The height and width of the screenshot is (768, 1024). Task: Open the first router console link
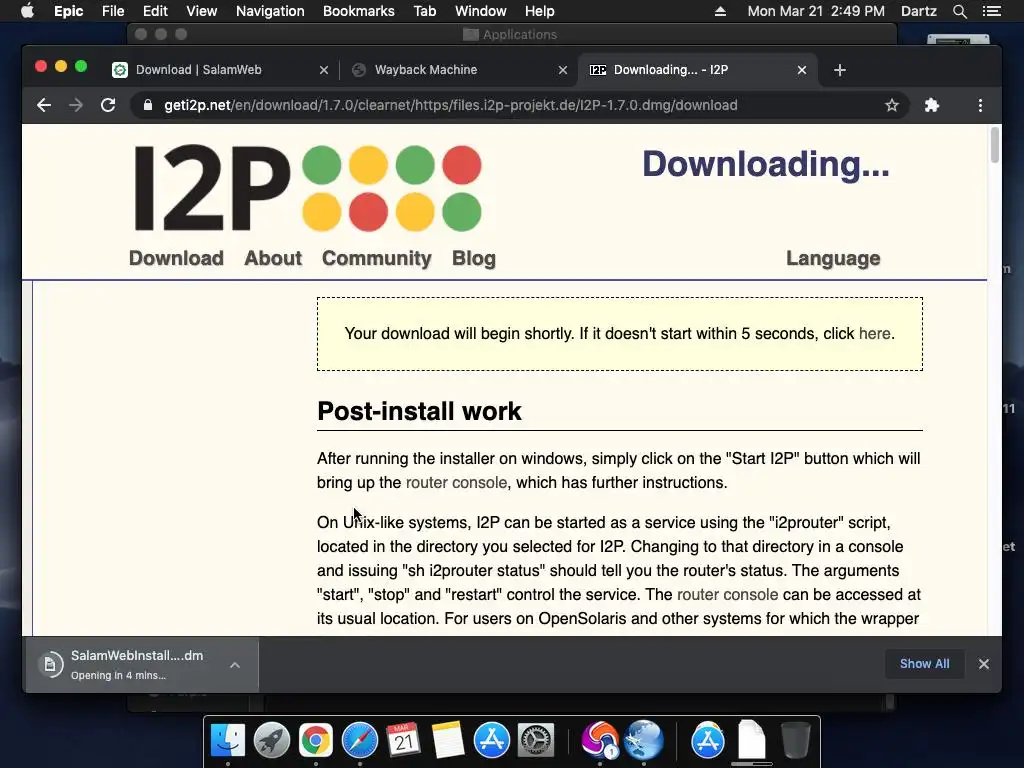click(x=456, y=483)
